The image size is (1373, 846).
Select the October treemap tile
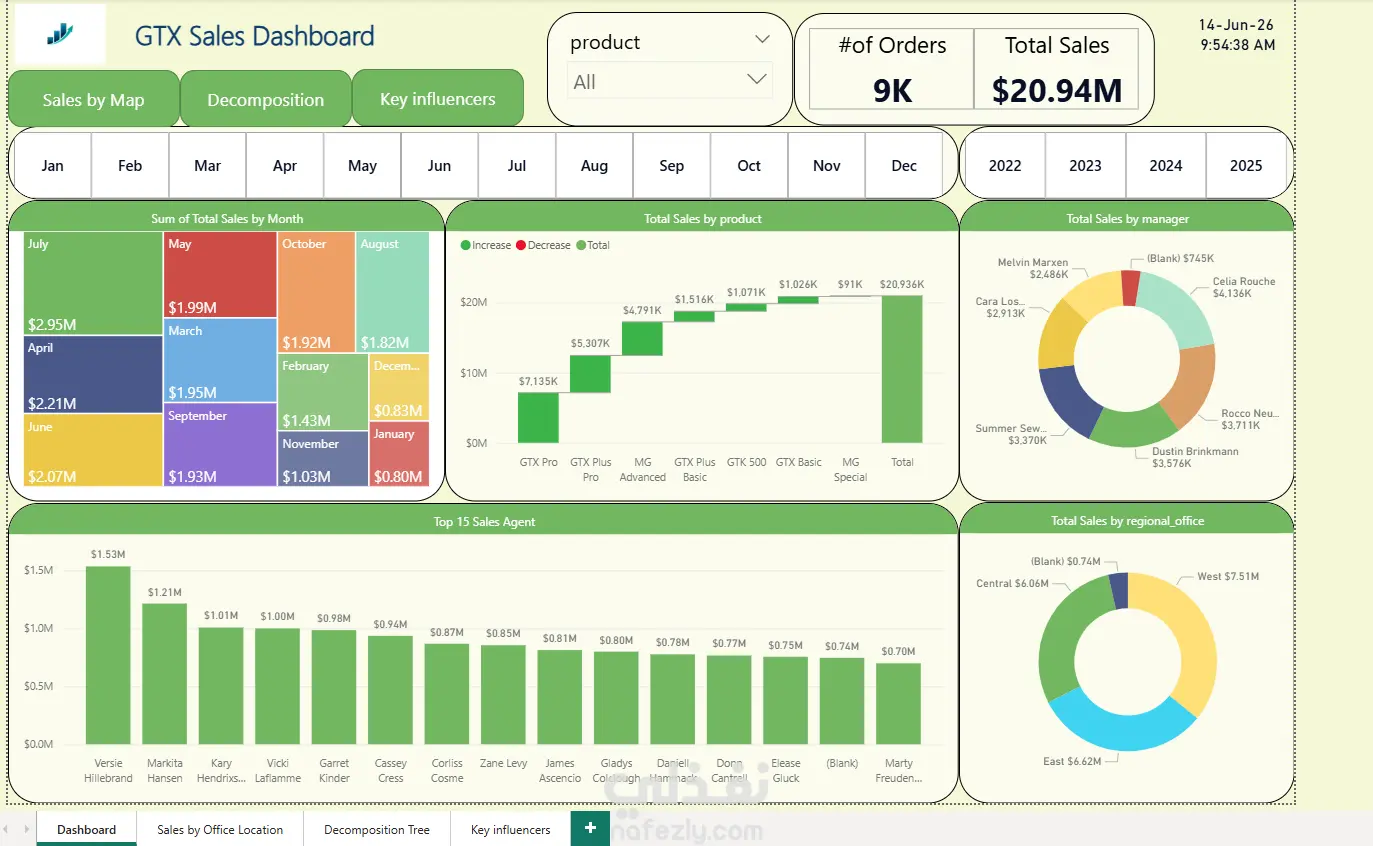point(317,292)
